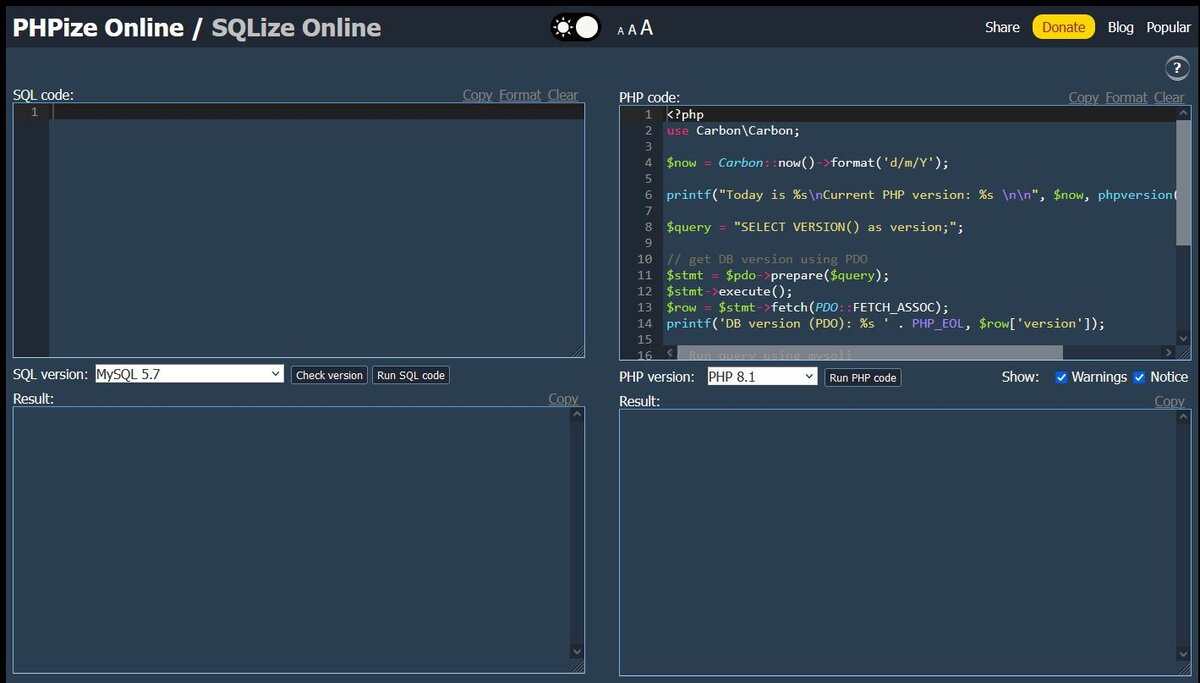
Task: Click the down arrow in PHP Result scrollbar
Action: (x=1184, y=654)
